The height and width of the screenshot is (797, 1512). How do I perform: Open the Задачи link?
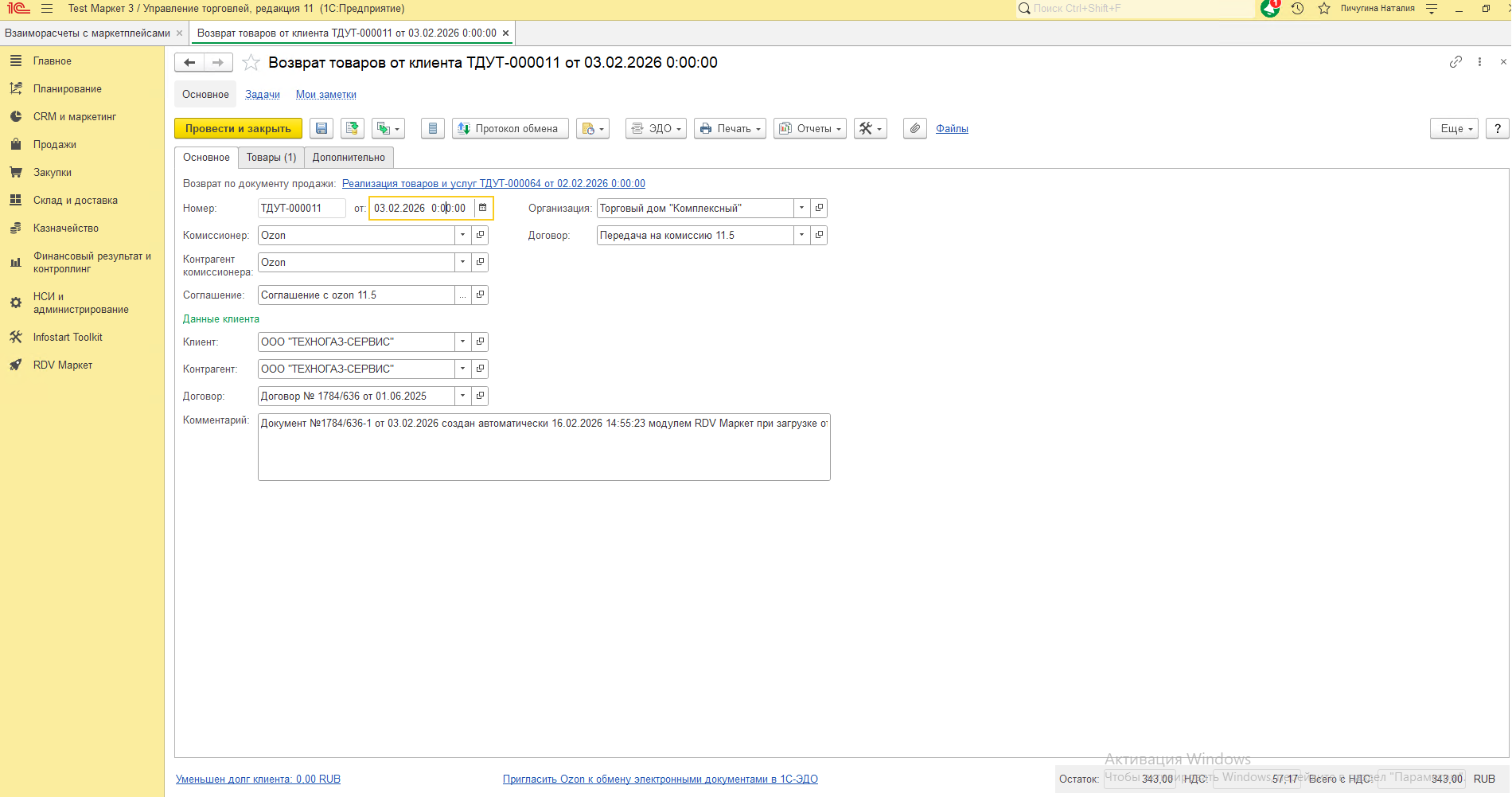point(263,95)
